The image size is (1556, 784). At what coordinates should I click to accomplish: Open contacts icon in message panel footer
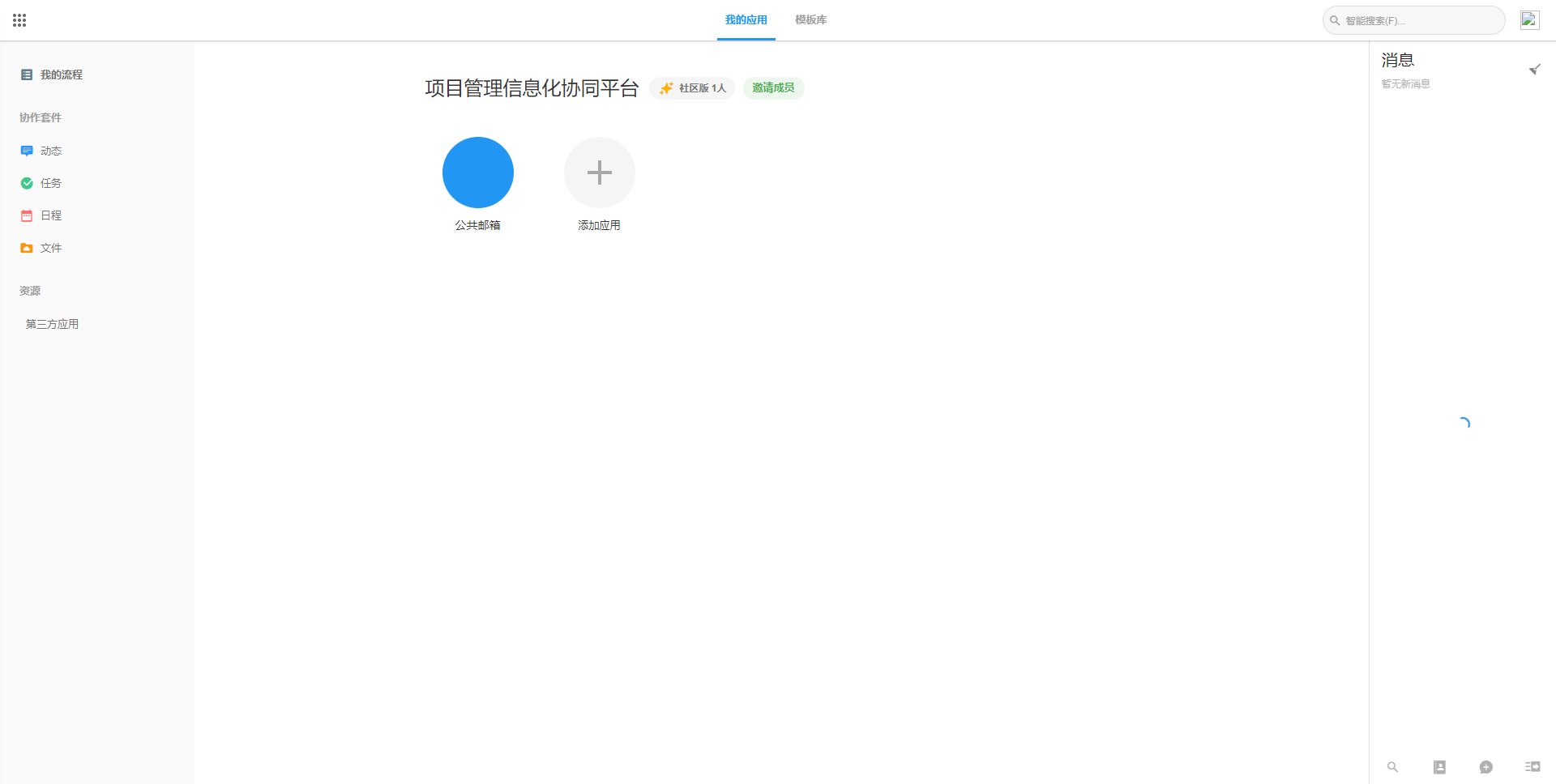1439,767
